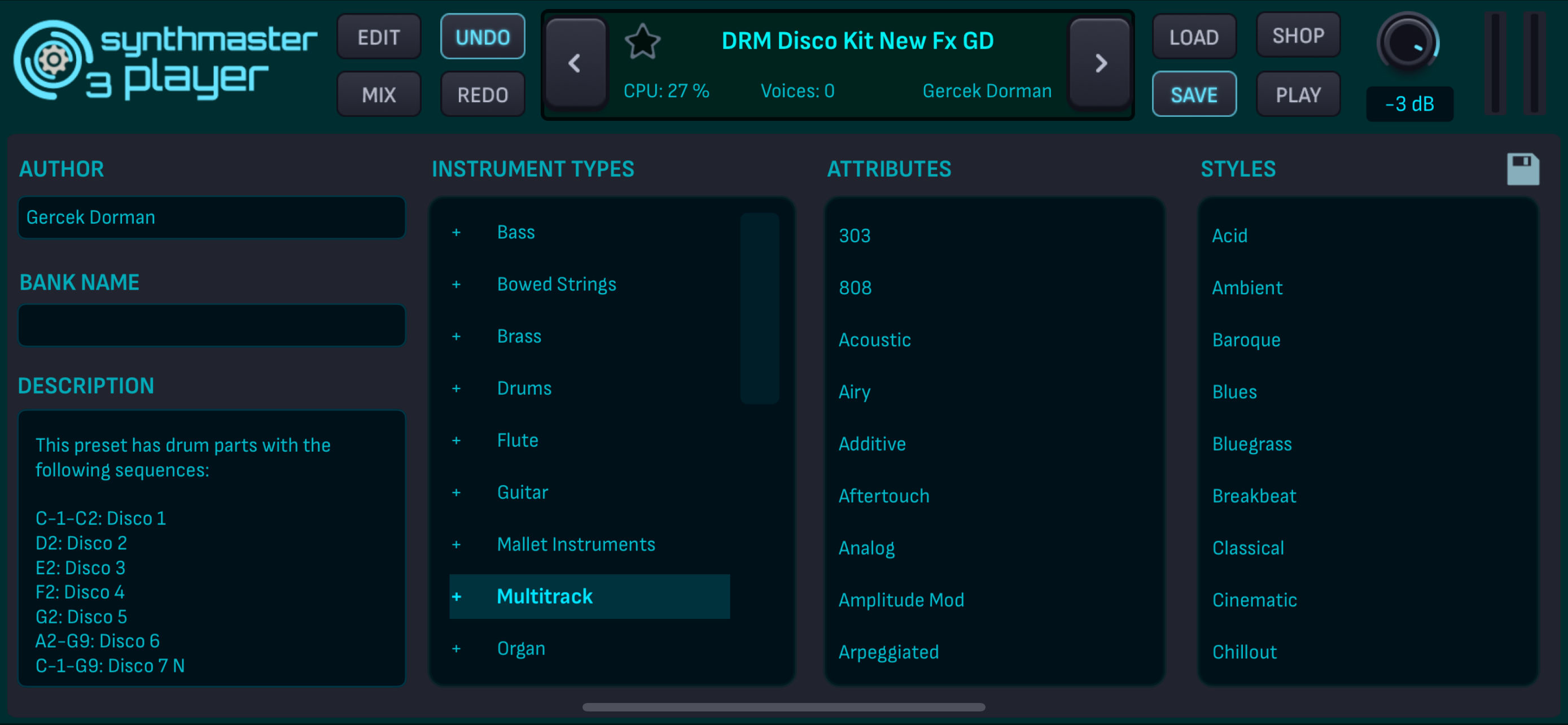Select Bass in instrument types

point(515,233)
